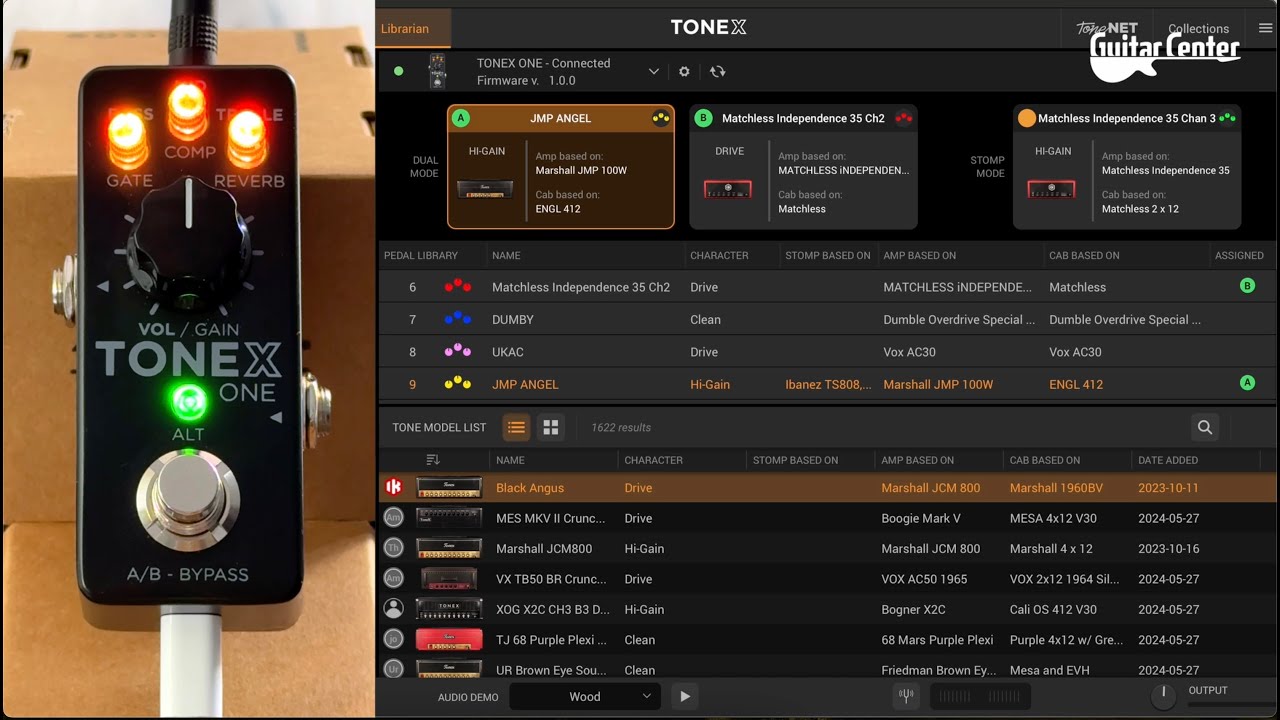Click amp thumbnail for TJ 68 Purple Plexi
Image resolution: width=1280 pixels, height=720 pixels.
449,640
